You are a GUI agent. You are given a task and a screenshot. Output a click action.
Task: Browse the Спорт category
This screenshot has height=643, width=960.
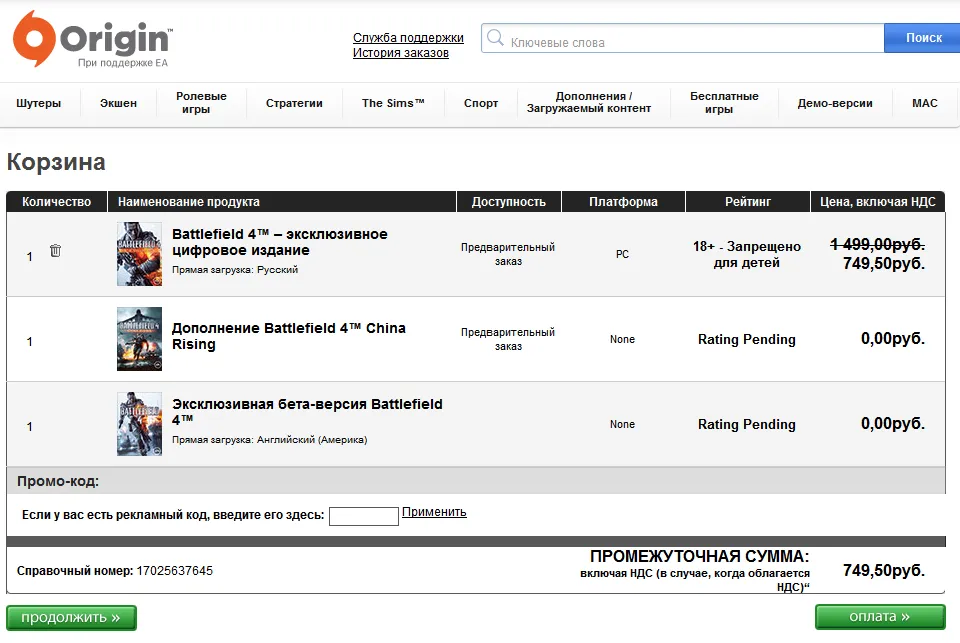pyautogui.click(x=481, y=103)
